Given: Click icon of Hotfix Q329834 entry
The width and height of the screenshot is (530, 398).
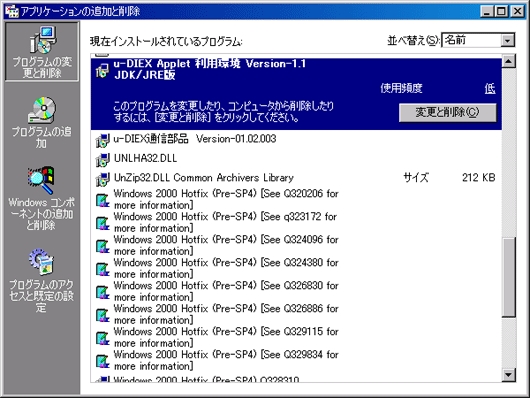Looking at the screenshot, I should [x=103, y=361].
